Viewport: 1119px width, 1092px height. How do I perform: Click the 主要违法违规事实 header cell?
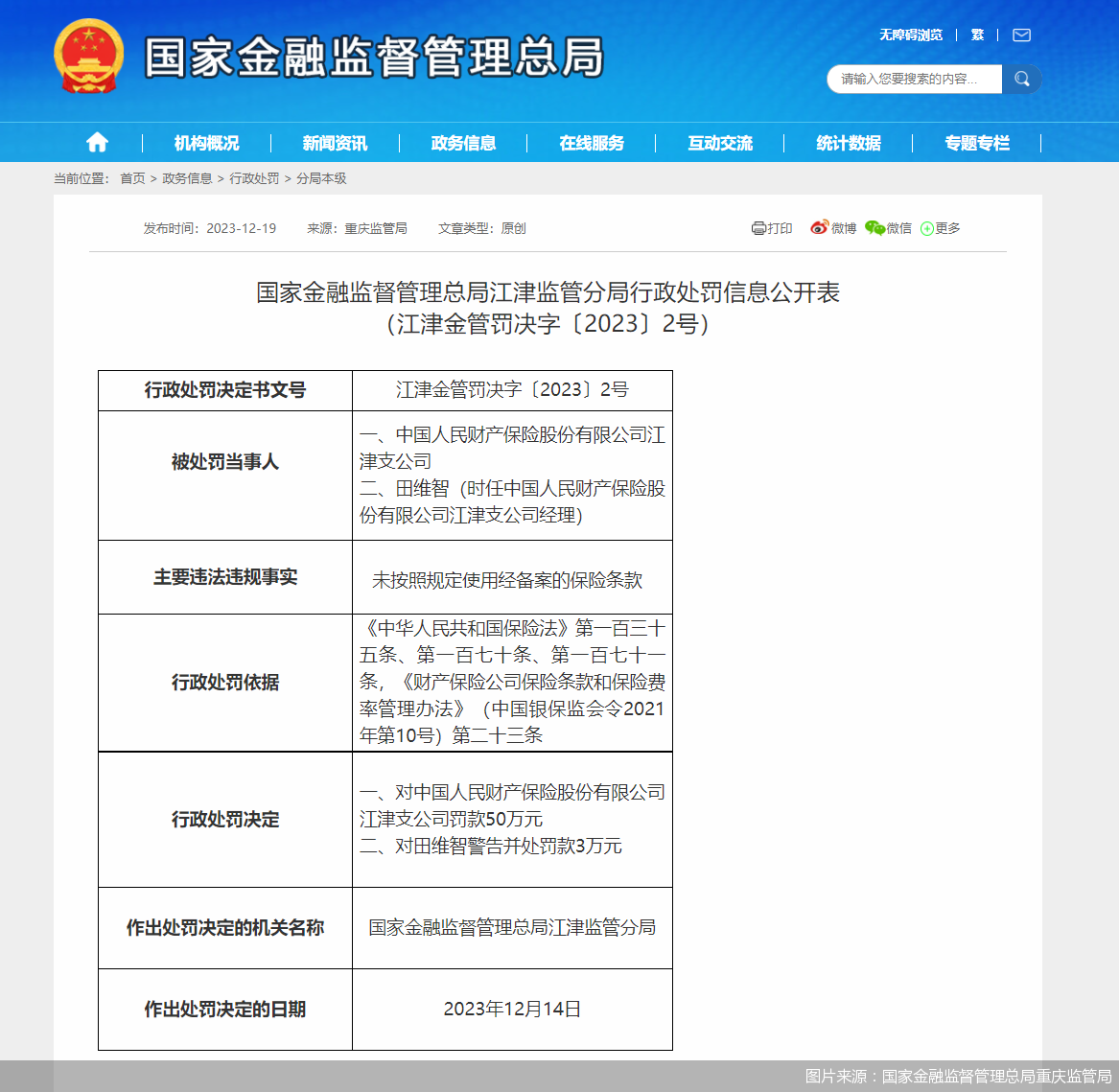coord(224,577)
